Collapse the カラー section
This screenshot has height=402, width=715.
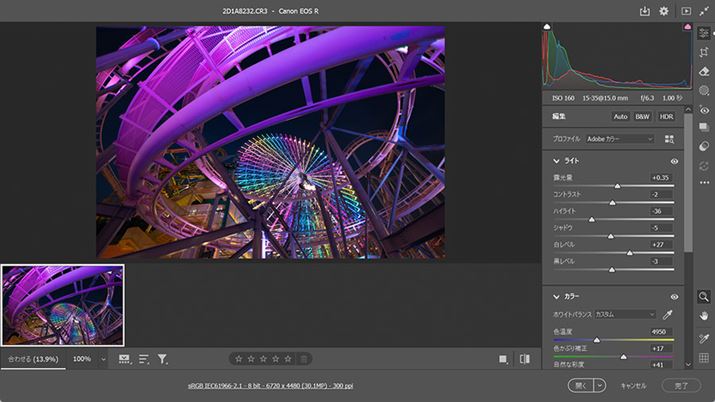pyautogui.click(x=556, y=297)
